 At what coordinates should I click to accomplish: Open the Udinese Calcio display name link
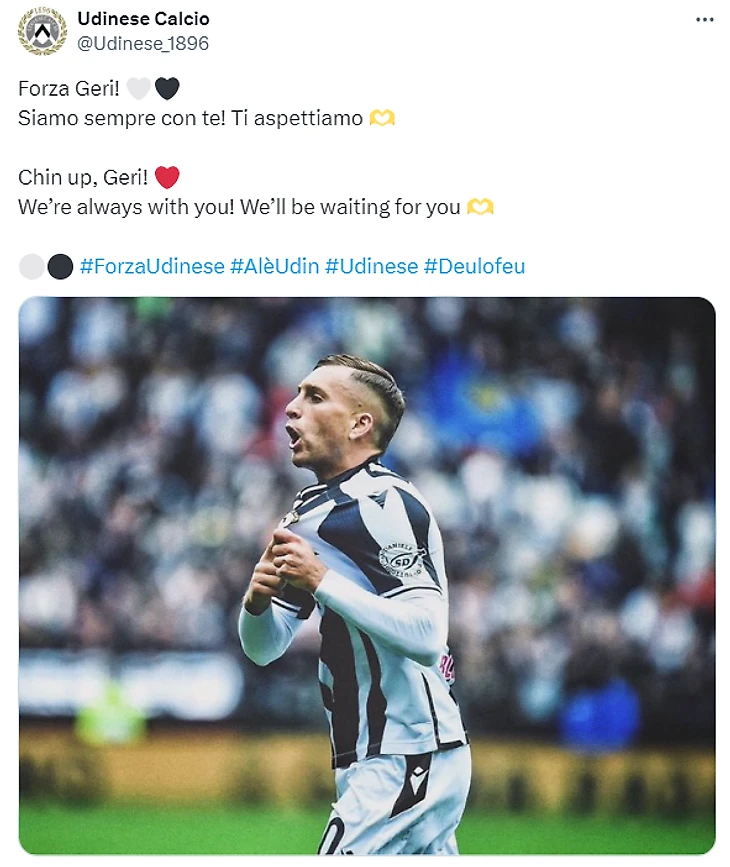coord(143,19)
